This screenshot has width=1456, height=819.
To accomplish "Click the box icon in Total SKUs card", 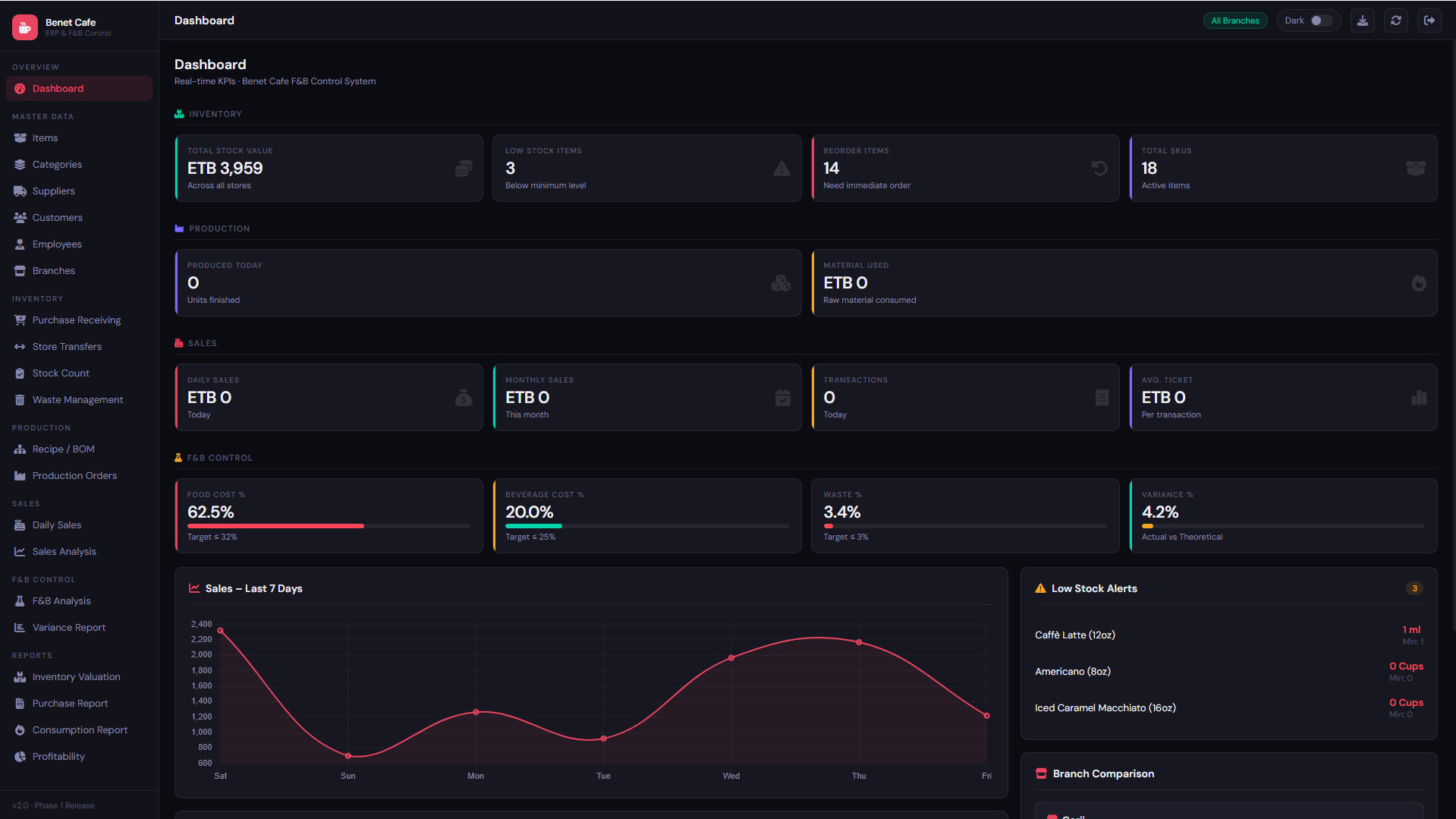I will point(1416,169).
